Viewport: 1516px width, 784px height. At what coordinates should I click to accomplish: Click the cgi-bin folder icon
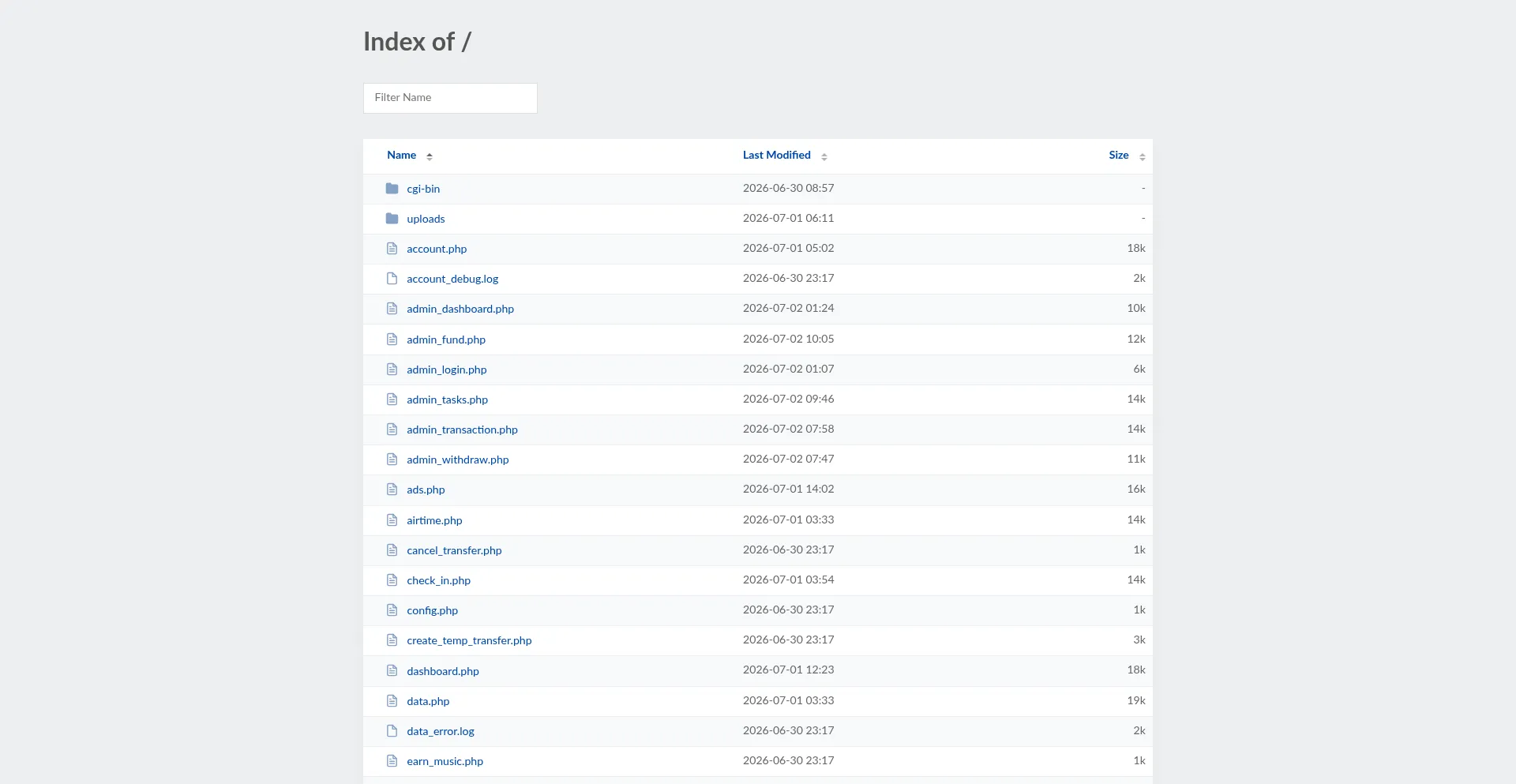(x=392, y=189)
